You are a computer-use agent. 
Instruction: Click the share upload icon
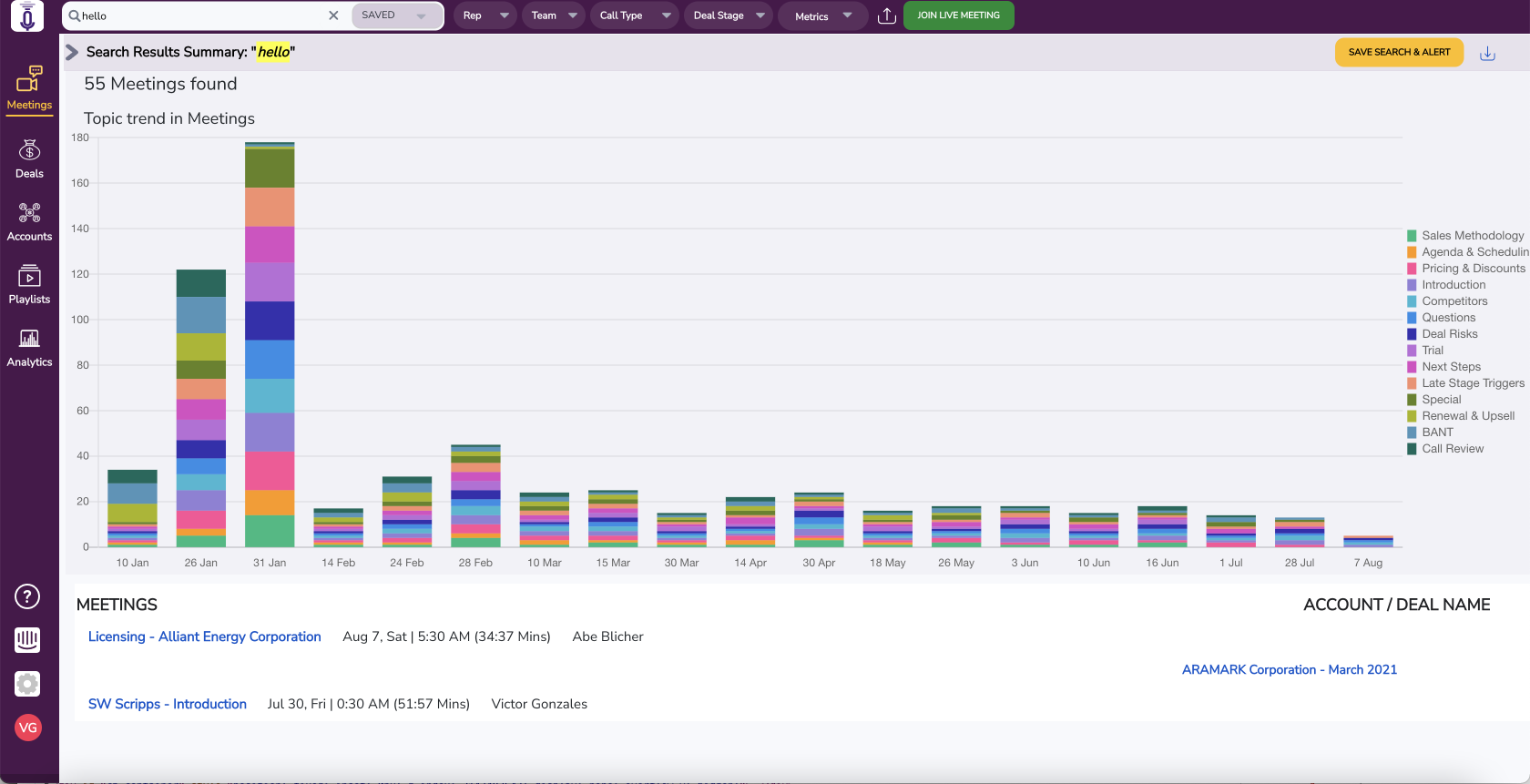pyautogui.click(x=886, y=15)
